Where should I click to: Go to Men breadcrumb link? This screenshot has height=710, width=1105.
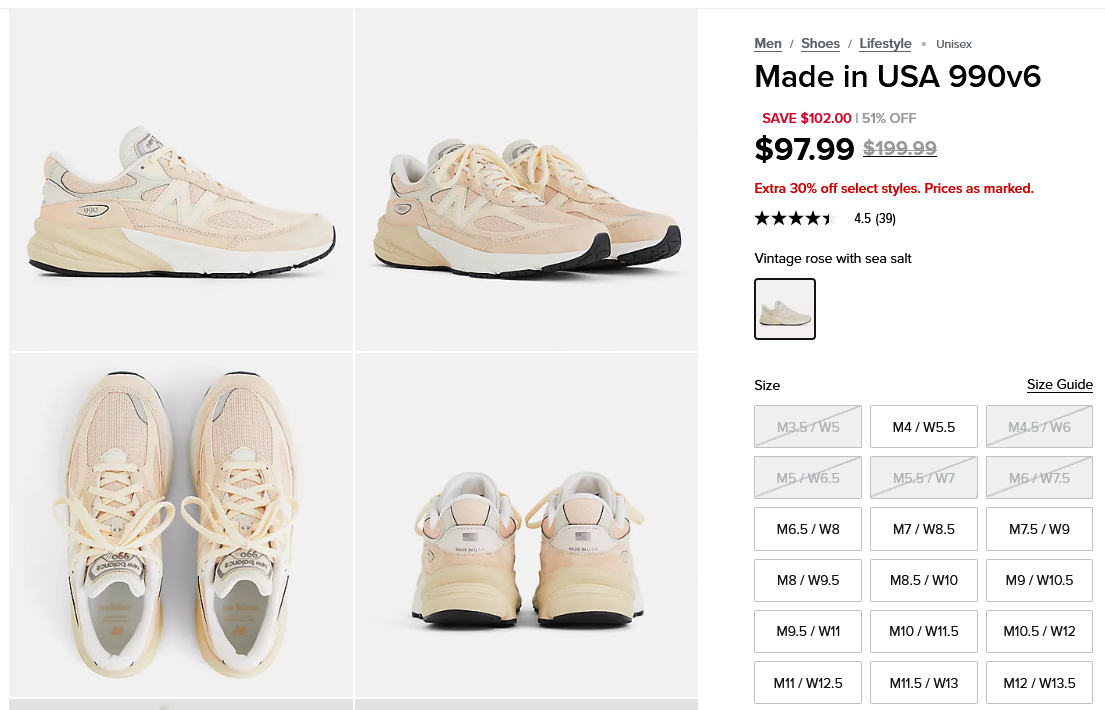tap(768, 43)
